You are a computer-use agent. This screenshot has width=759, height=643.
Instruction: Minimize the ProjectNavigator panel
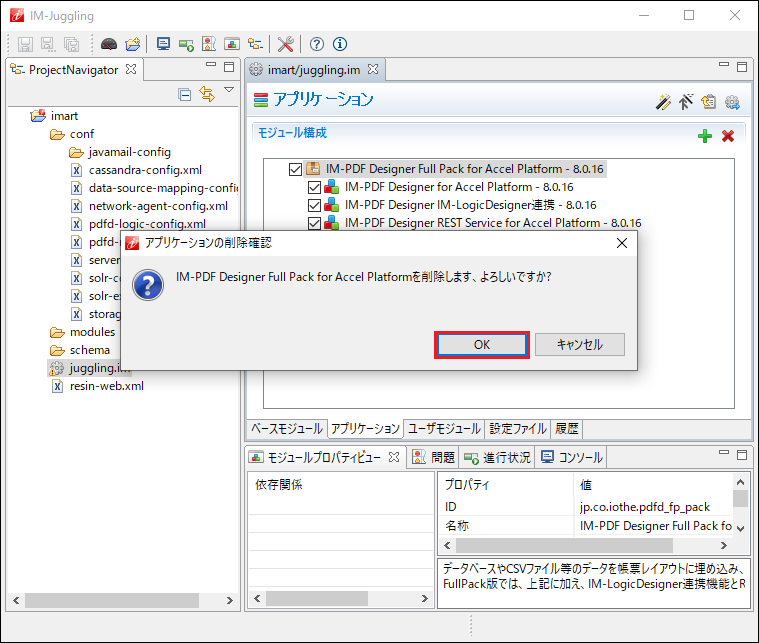(x=211, y=64)
